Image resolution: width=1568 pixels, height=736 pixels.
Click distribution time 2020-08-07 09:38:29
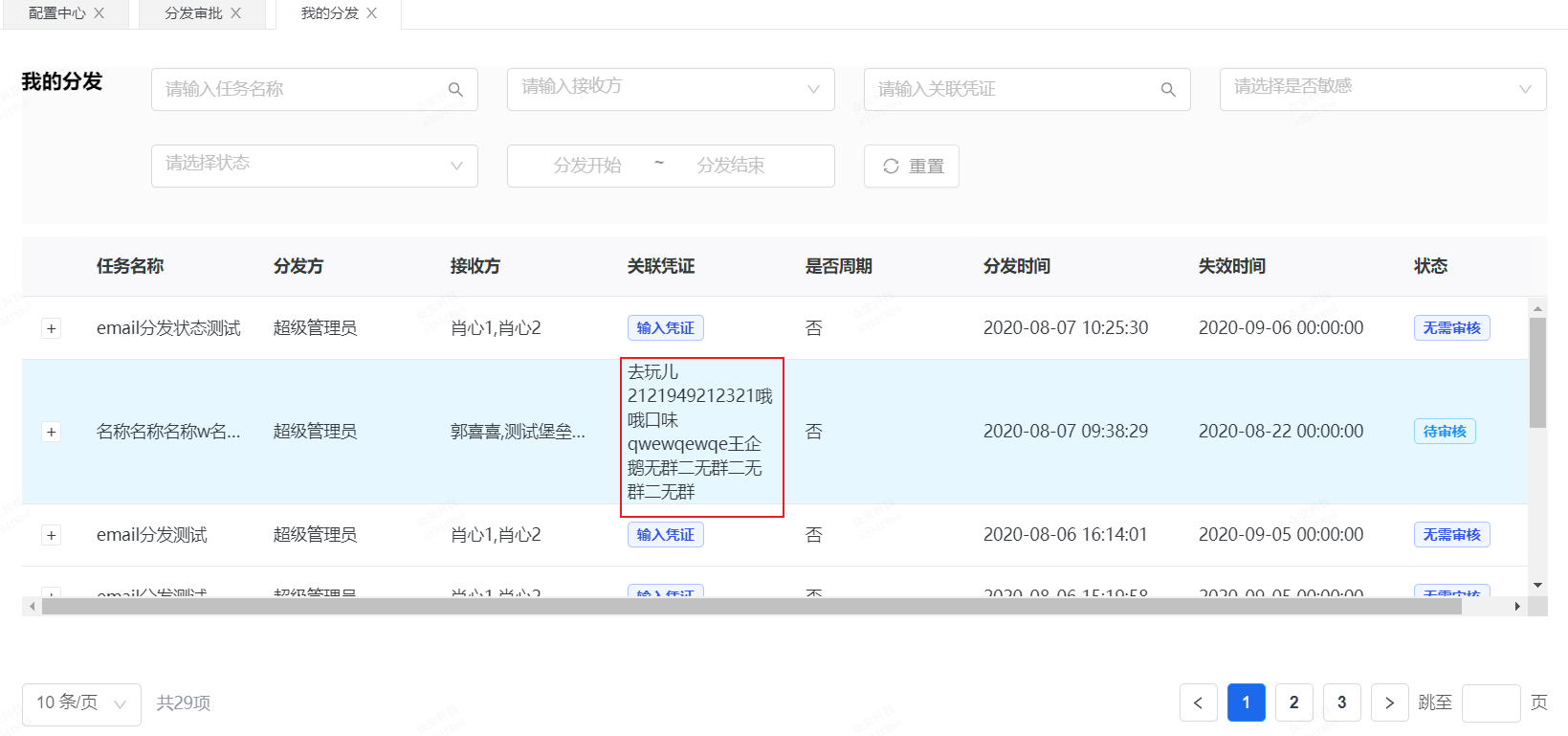pyautogui.click(x=1066, y=432)
